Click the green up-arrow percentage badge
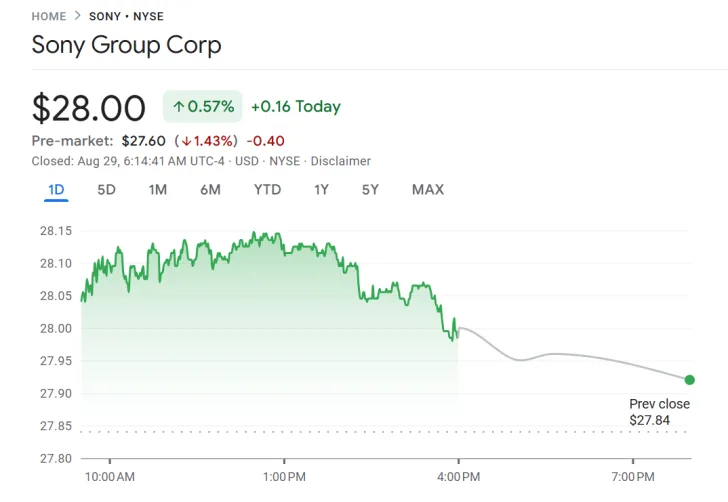Screen dimensions: 728x502 [x=203, y=107]
